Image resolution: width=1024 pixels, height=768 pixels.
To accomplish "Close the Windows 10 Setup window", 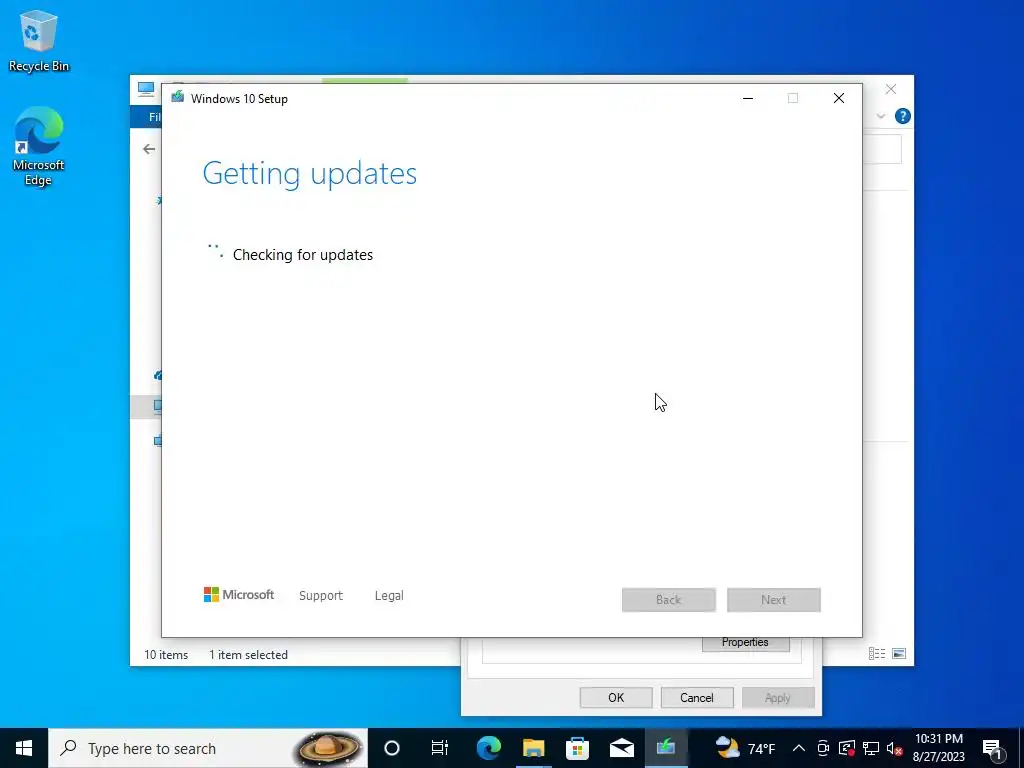I will (839, 98).
